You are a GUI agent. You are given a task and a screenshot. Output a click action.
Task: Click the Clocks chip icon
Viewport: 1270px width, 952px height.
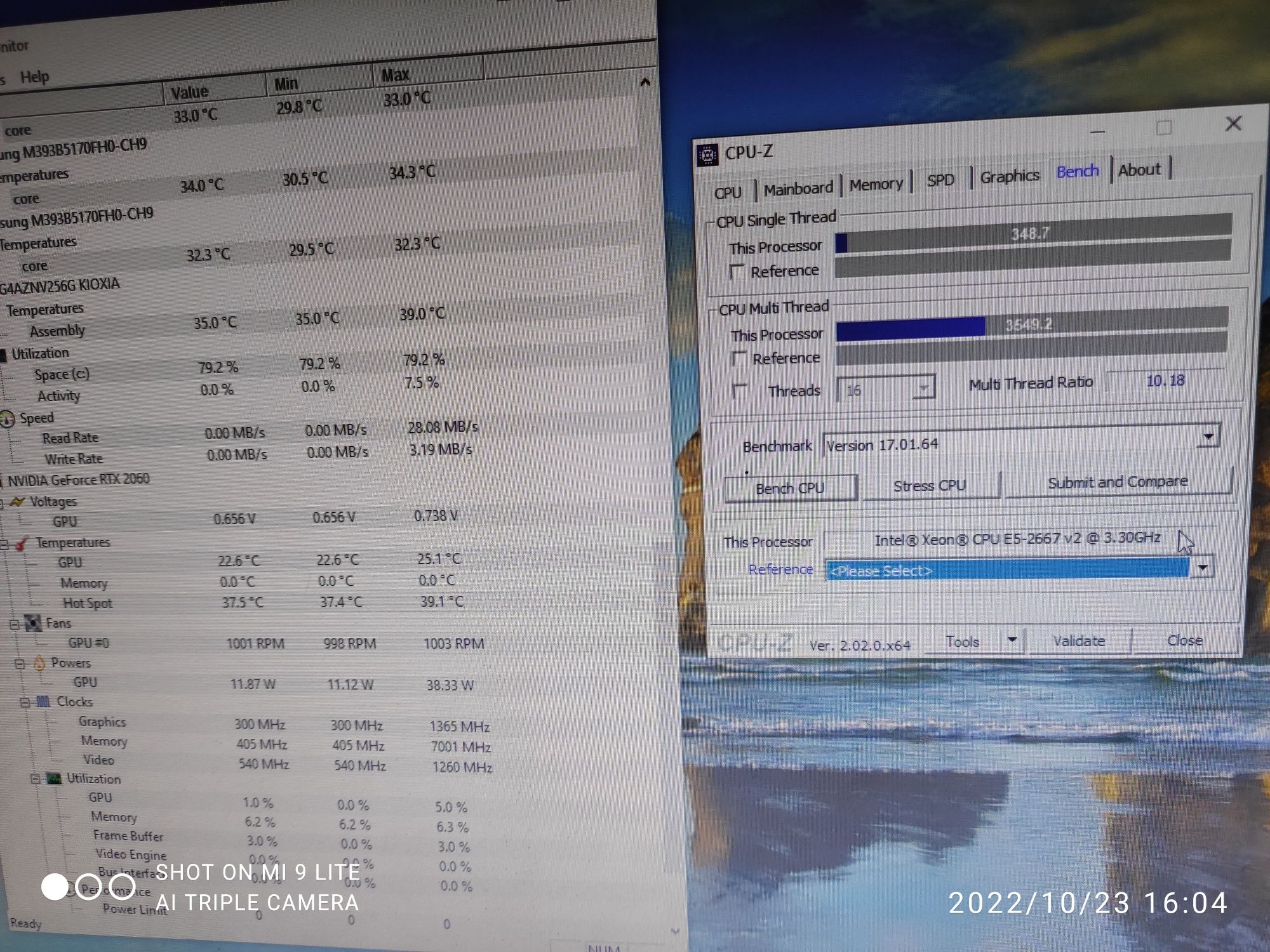[x=43, y=701]
